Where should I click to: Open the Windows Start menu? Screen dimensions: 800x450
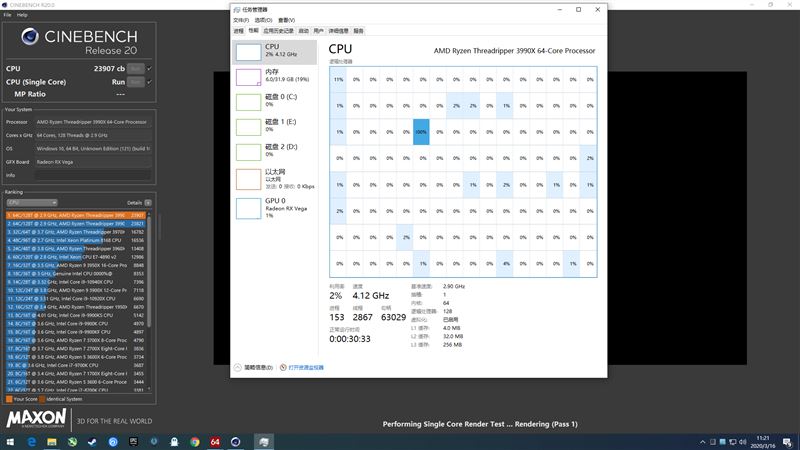point(10,442)
